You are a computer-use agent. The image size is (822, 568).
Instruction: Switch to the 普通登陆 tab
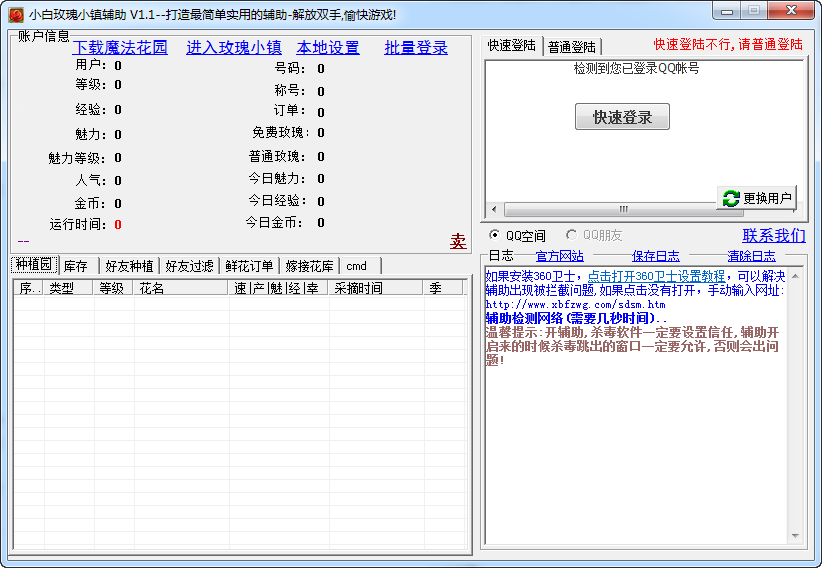[572, 46]
